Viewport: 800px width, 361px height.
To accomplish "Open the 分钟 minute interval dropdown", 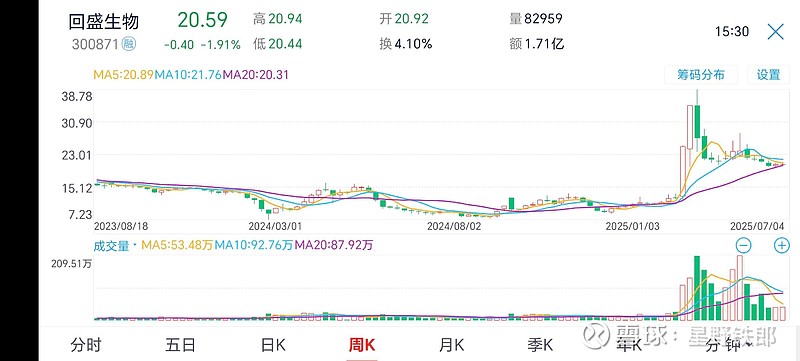I will point(729,345).
